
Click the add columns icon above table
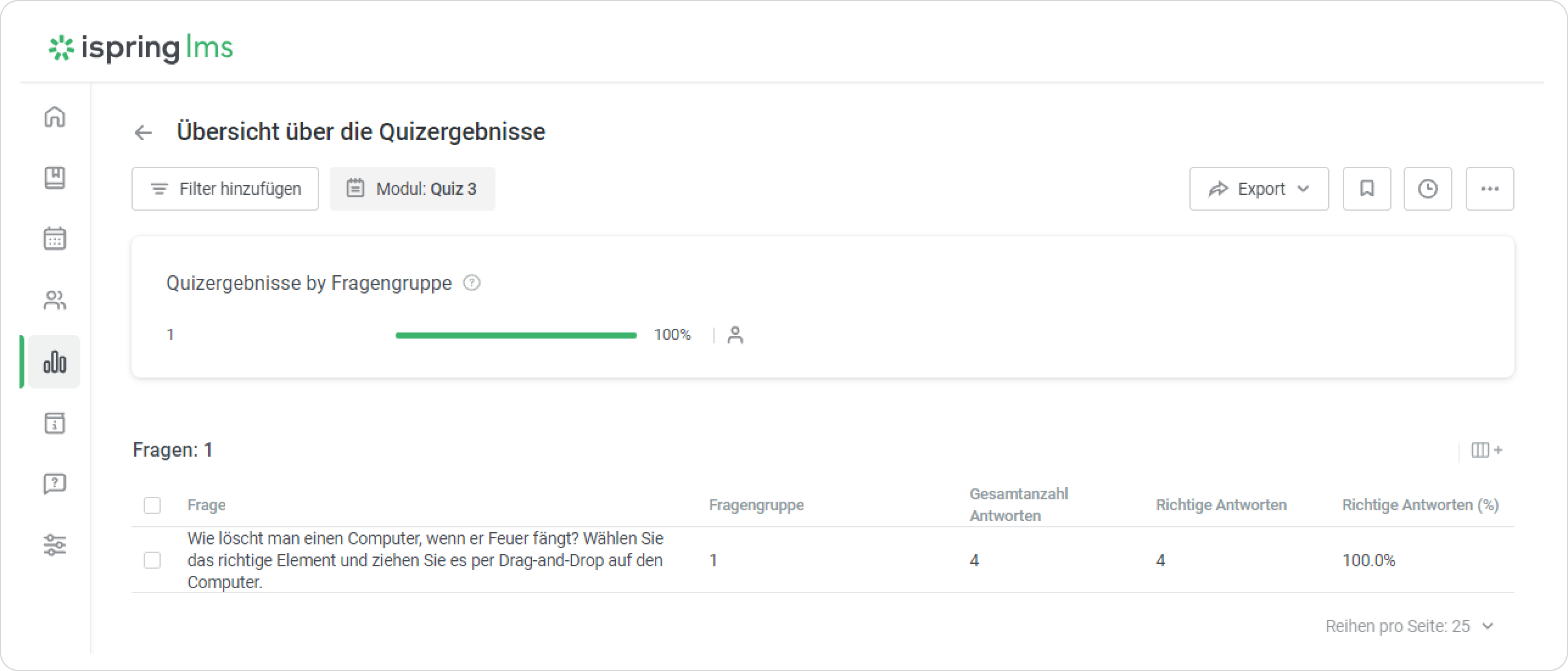tap(1486, 450)
